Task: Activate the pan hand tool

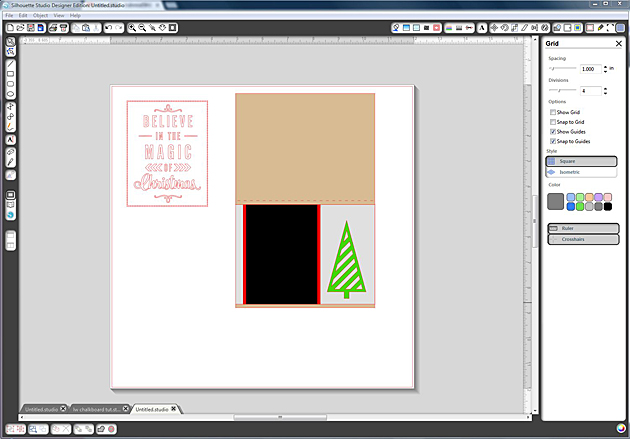Action: (162, 28)
